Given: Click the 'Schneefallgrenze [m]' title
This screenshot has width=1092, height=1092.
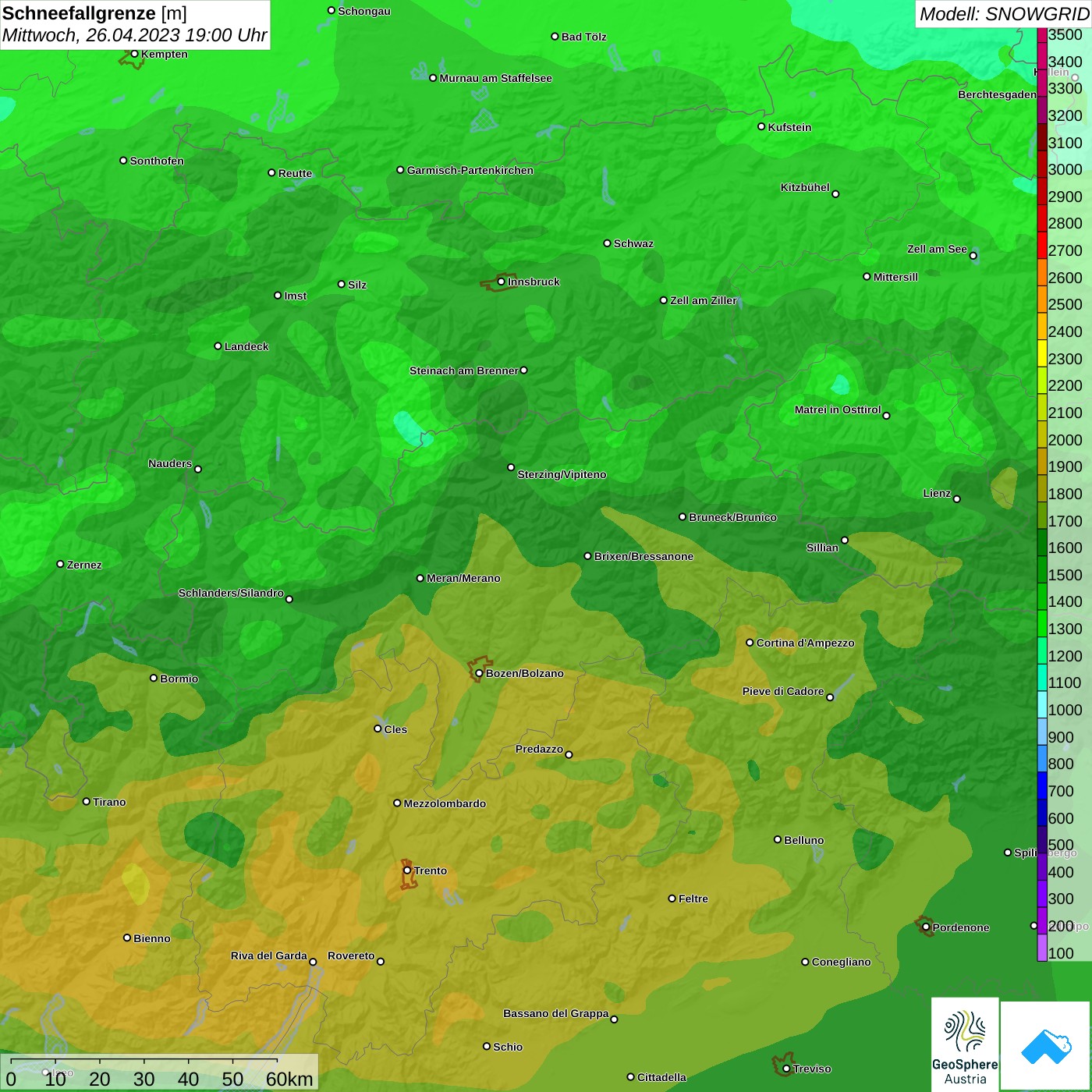Looking at the screenshot, I should coord(95,13).
